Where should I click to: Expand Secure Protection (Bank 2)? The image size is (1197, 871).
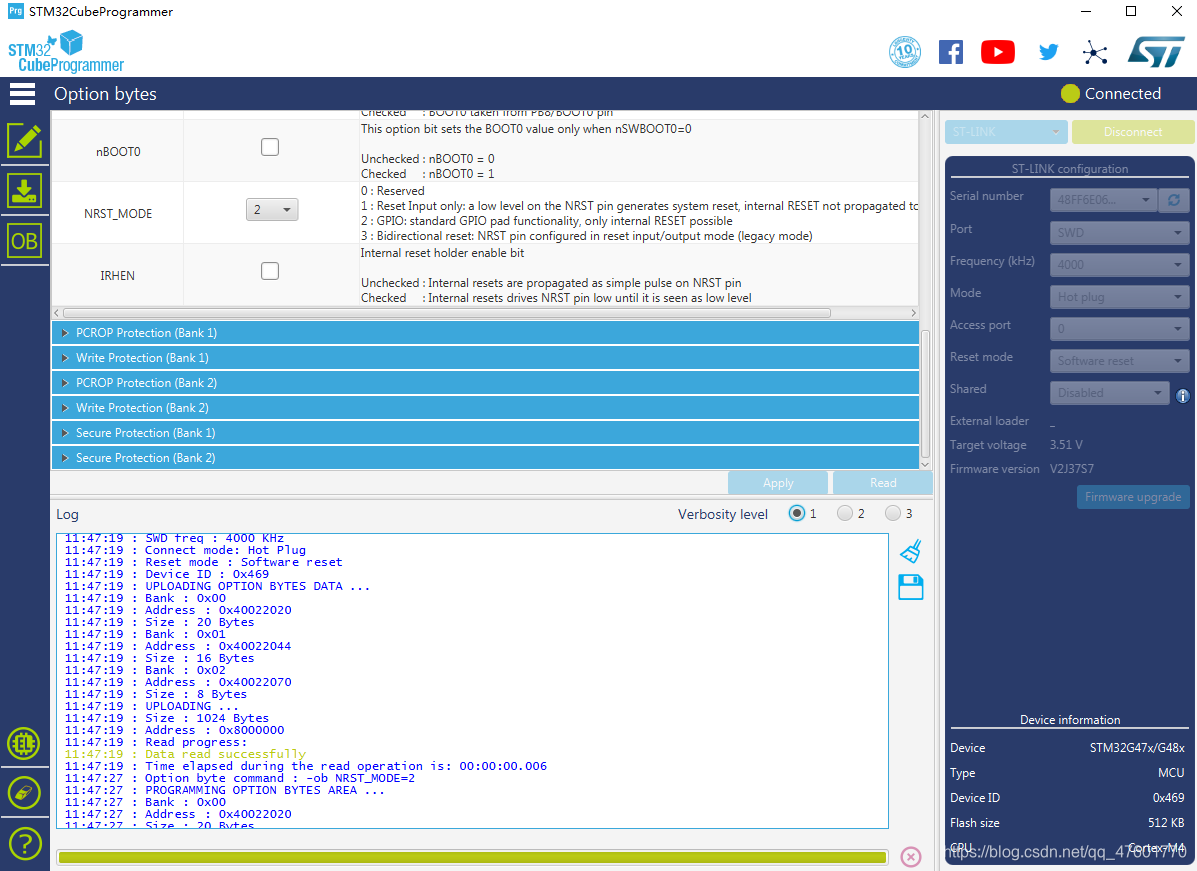click(x=486, y=458)
